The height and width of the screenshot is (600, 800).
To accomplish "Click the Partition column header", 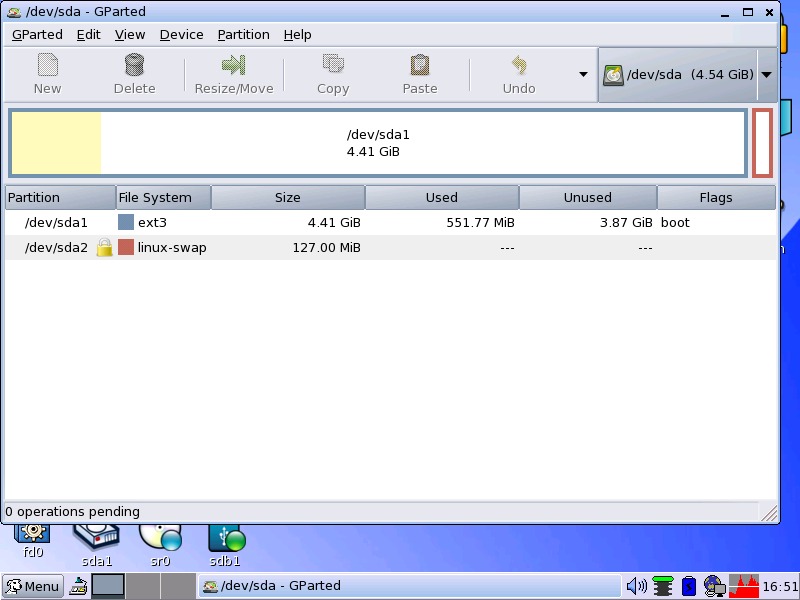I will [x=61, y=197].
